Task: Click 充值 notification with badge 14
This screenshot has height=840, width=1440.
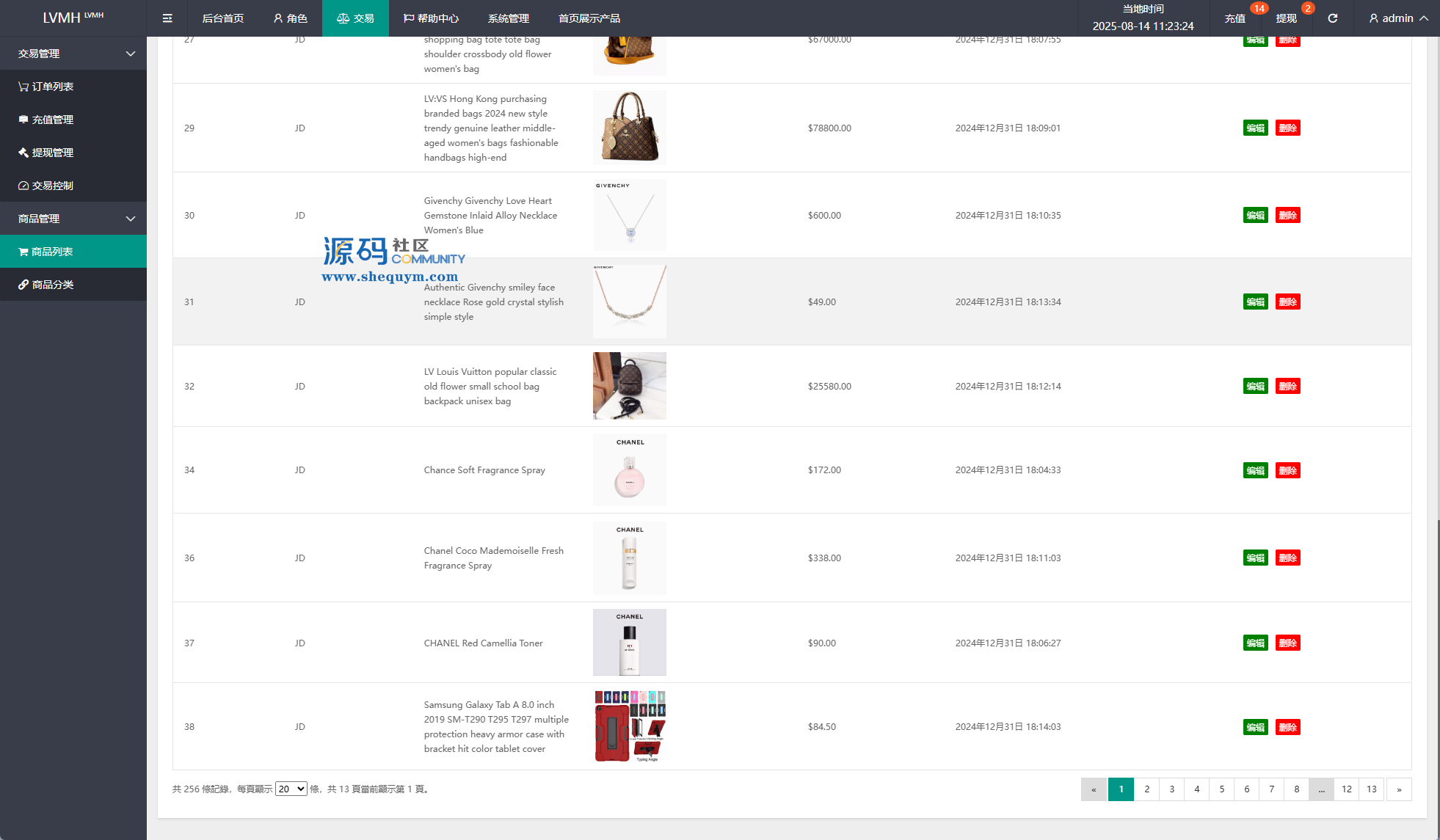Action: click(1235, 18)
